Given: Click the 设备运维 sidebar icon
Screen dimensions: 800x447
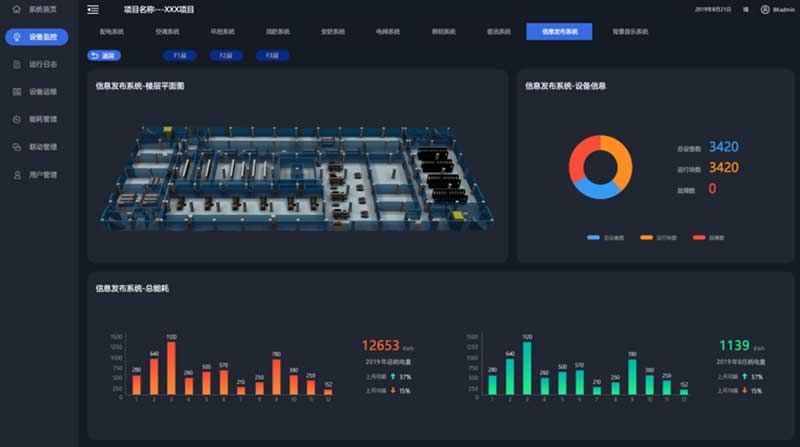Looking at the screenshot, I should pos(17,92).
